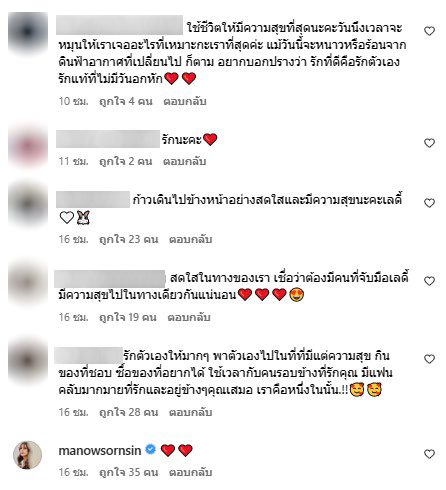The height and width of the screenshot is (490, 446).
Task: Reply to the comment with 19 likes
Action: coord(189,317)
